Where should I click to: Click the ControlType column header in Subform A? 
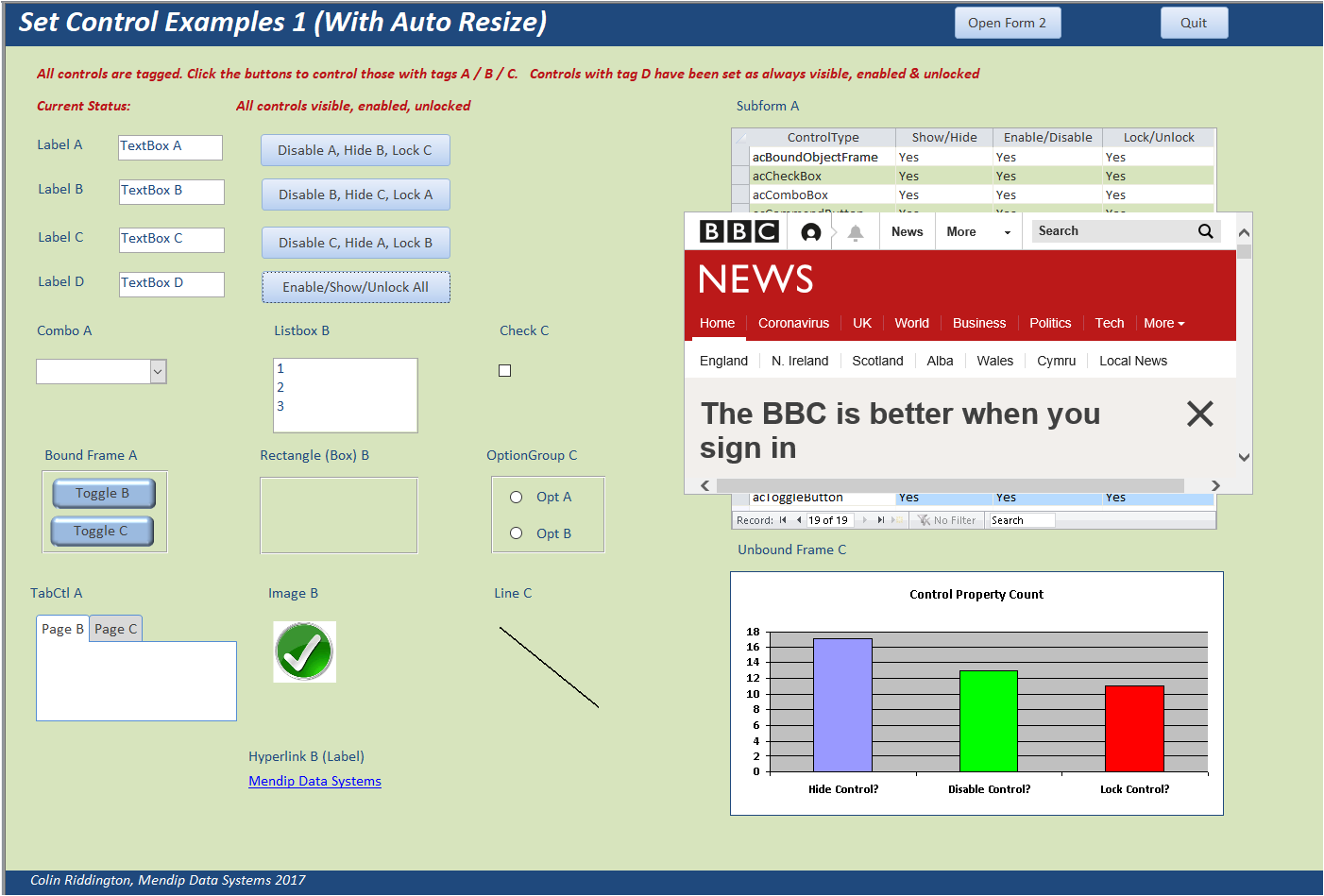click(823, 138)
